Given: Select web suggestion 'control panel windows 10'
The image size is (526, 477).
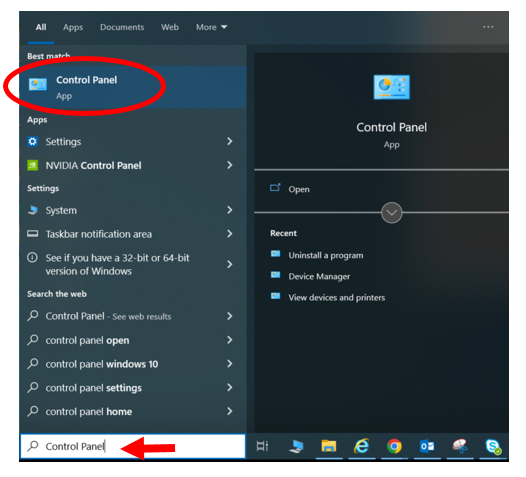Looking at the screenshot, I should tap(102, 364).
